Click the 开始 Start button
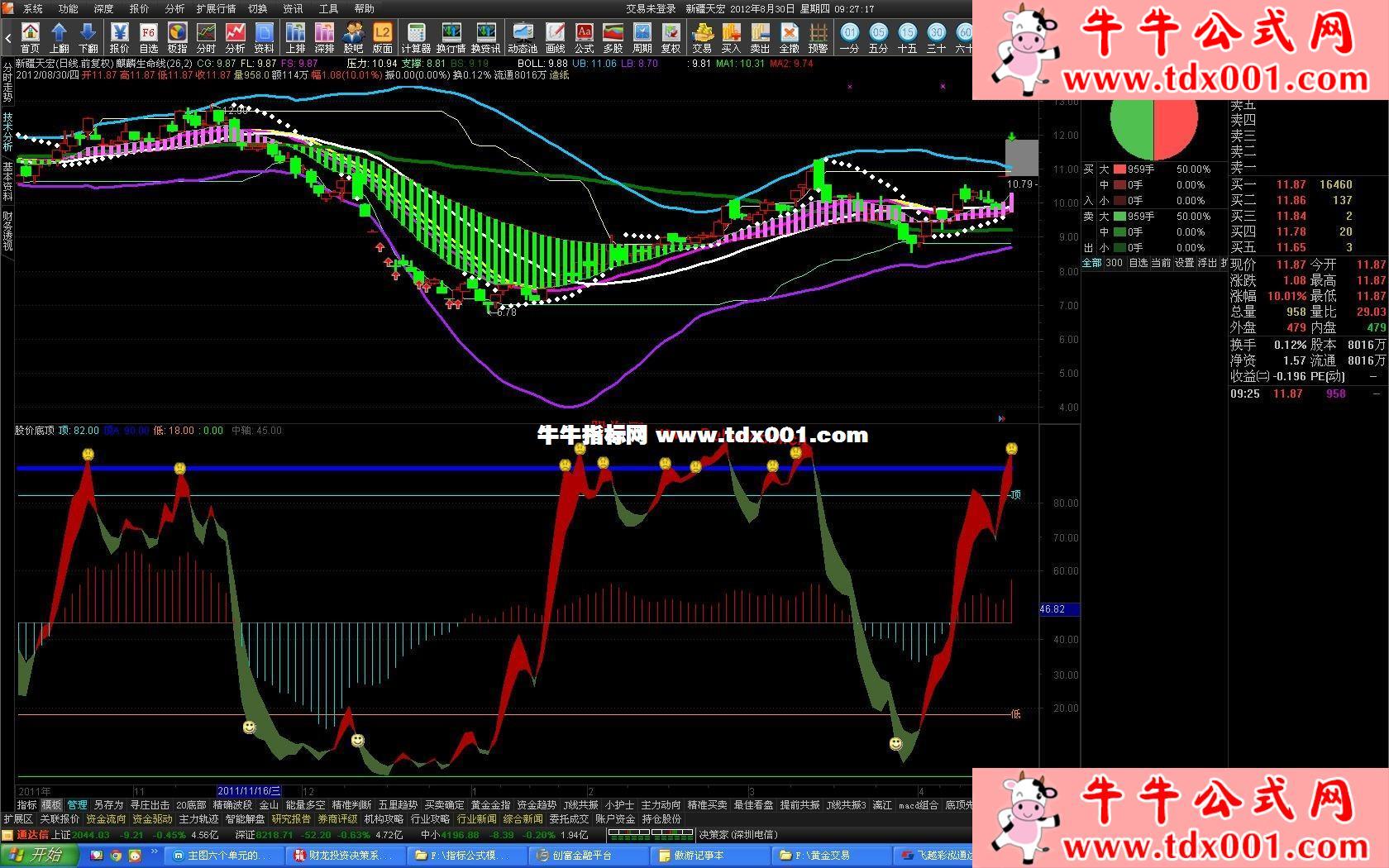This screenshot has height=868, width=1389. click(38, 855)
